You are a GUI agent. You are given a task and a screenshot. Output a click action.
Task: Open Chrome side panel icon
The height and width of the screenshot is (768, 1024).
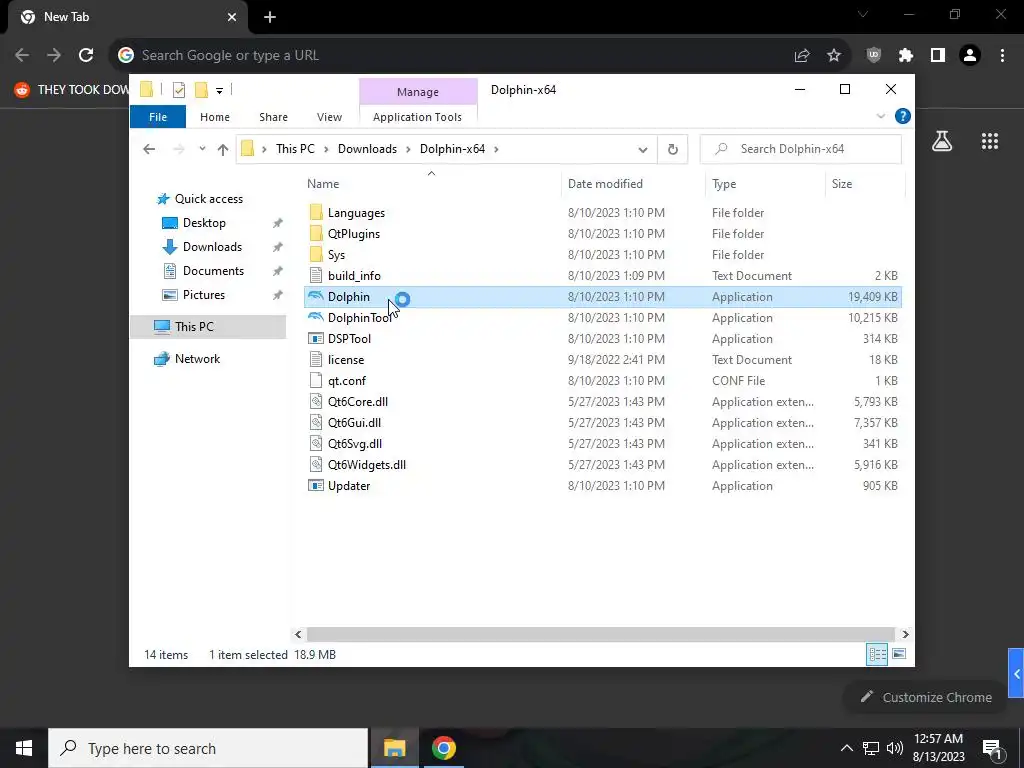pos(938,56)
